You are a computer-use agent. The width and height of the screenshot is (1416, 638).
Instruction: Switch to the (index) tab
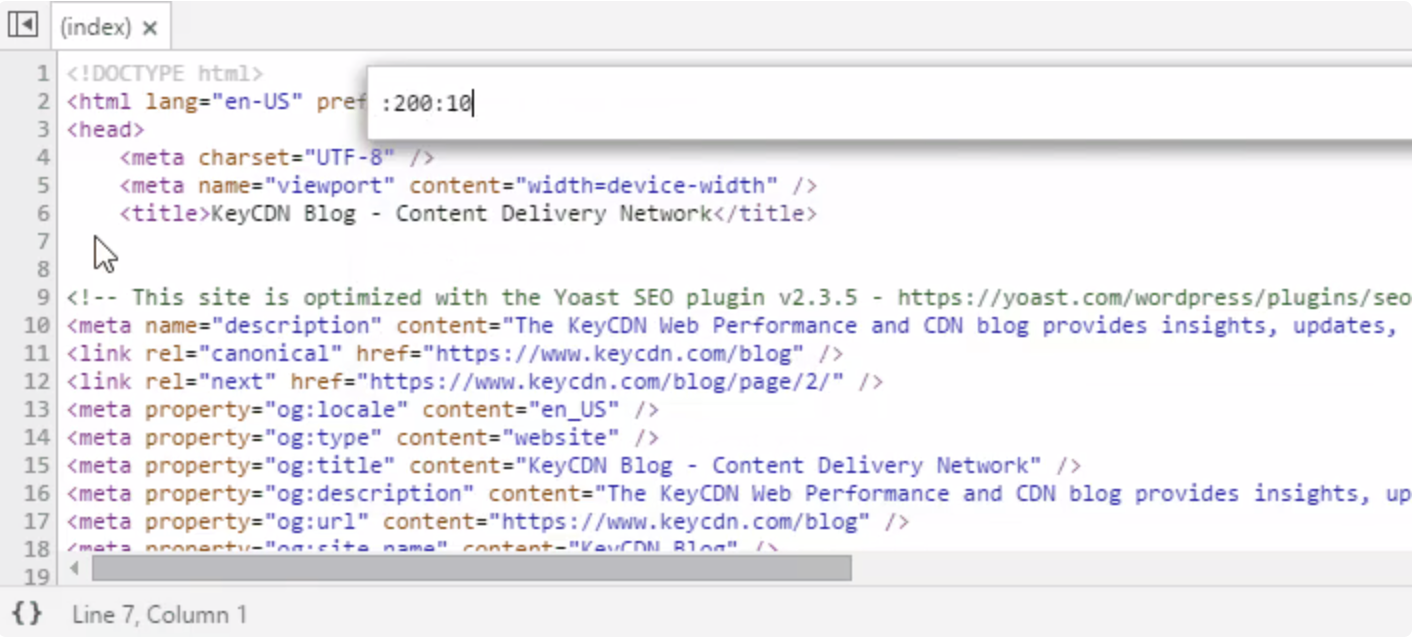[x=95, y=28]
